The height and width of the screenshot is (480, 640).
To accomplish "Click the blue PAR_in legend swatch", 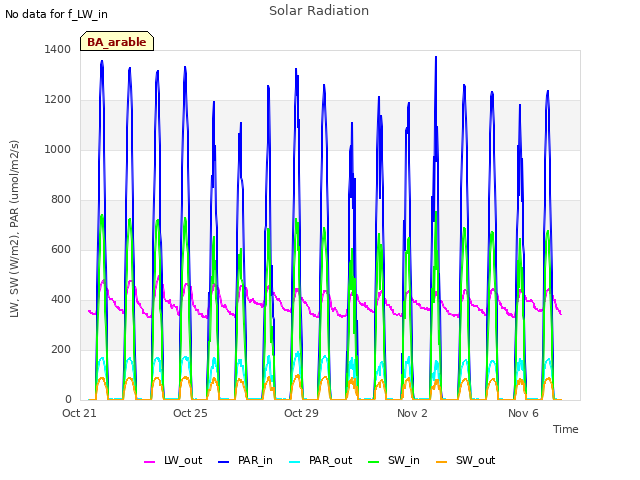I will [224, 462].
